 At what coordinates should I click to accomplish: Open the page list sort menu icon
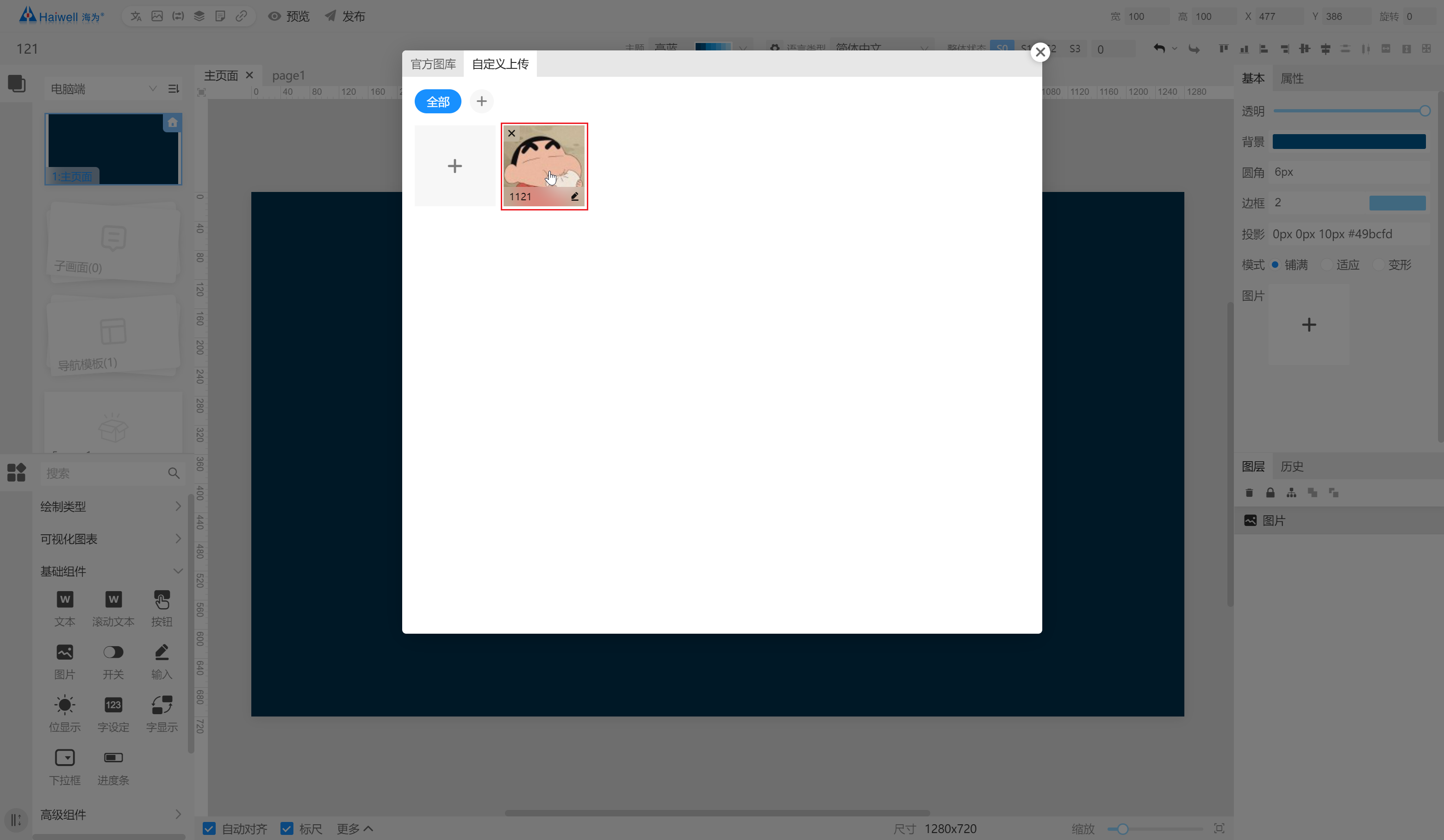click(x=174, y=89)
